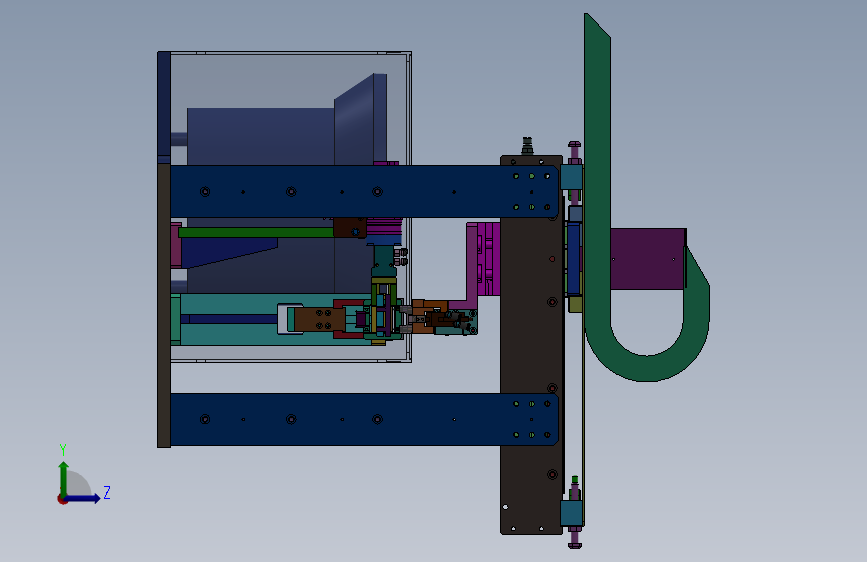867x562 pixels.
Task: Click the blue Z axis arrow of the triad
Action: 83,498
